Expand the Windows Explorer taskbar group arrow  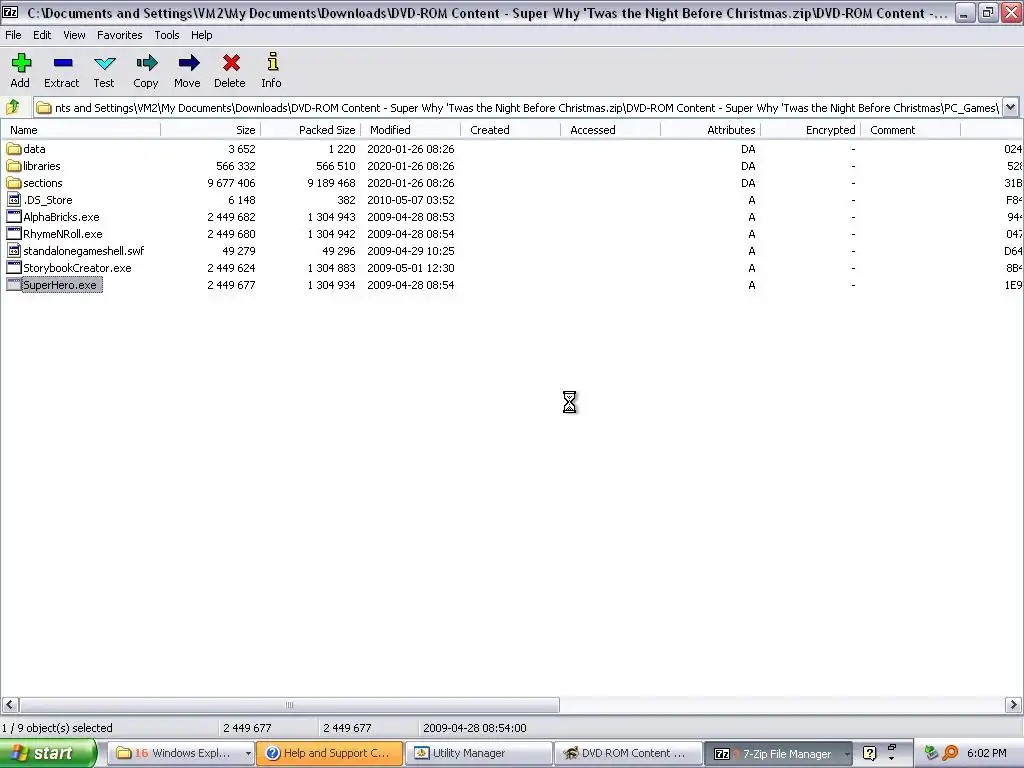(x=248, y=754)
